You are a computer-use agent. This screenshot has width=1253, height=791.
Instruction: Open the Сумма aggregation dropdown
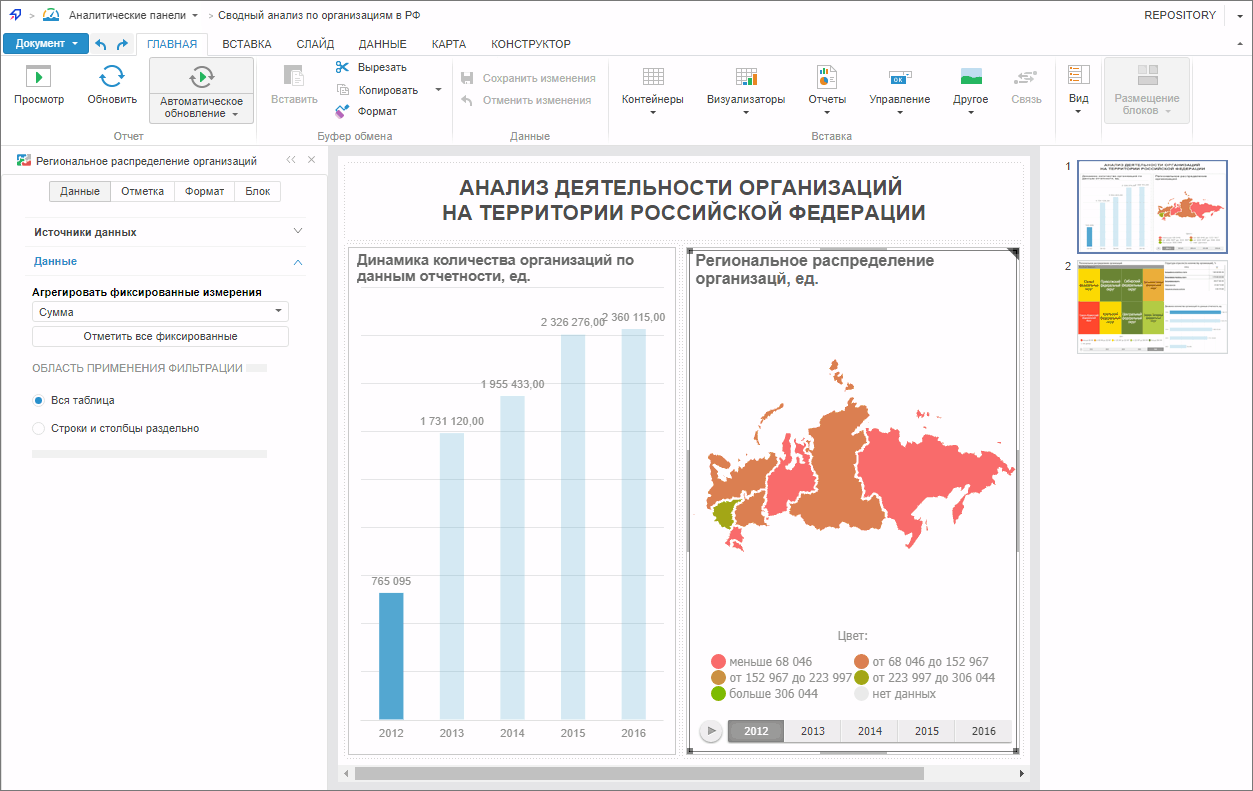(x=160, y=312)
